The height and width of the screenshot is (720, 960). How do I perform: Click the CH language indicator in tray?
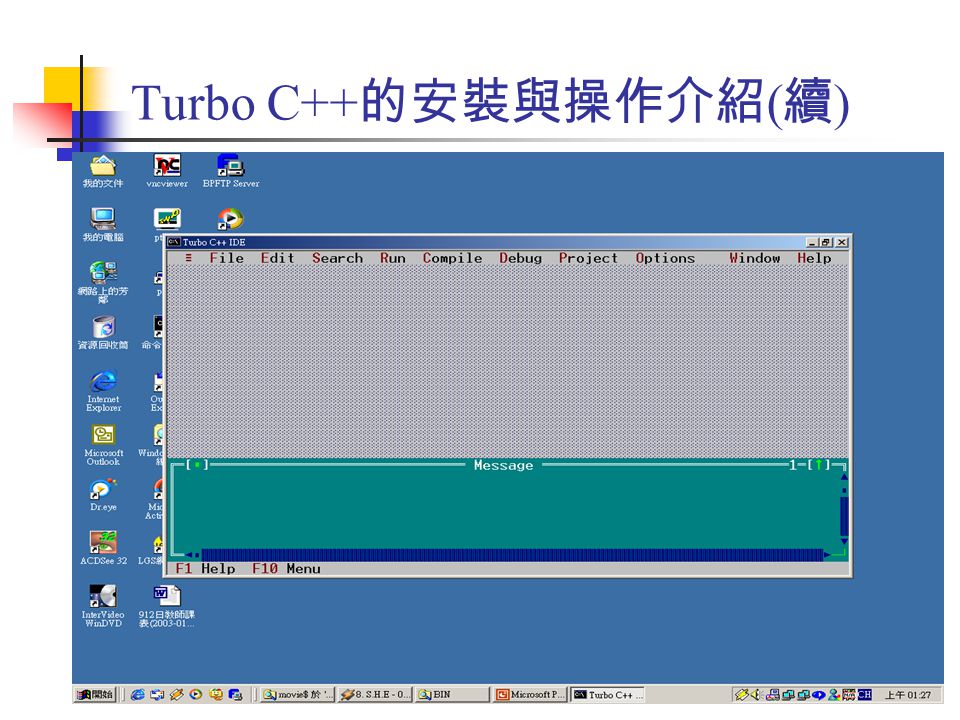(x=864, y=695)
